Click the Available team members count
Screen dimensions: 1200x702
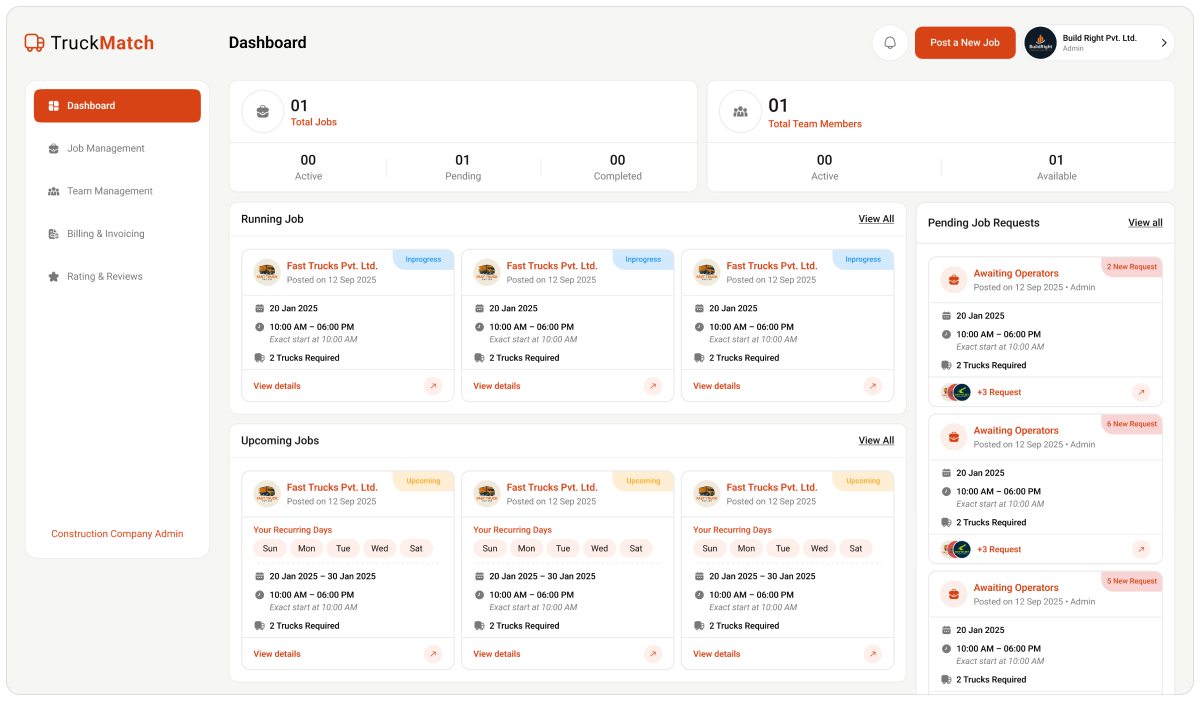[1056, 160]
